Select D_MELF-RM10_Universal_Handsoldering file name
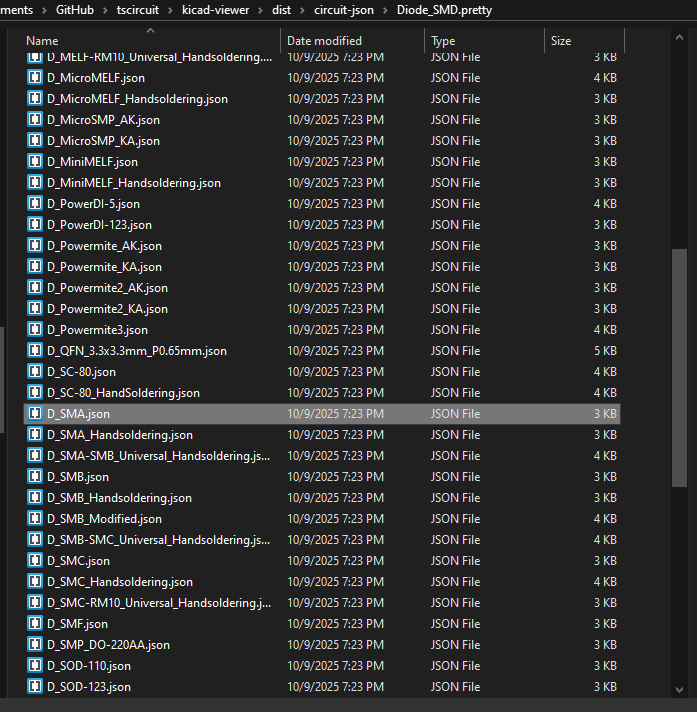 159,57
